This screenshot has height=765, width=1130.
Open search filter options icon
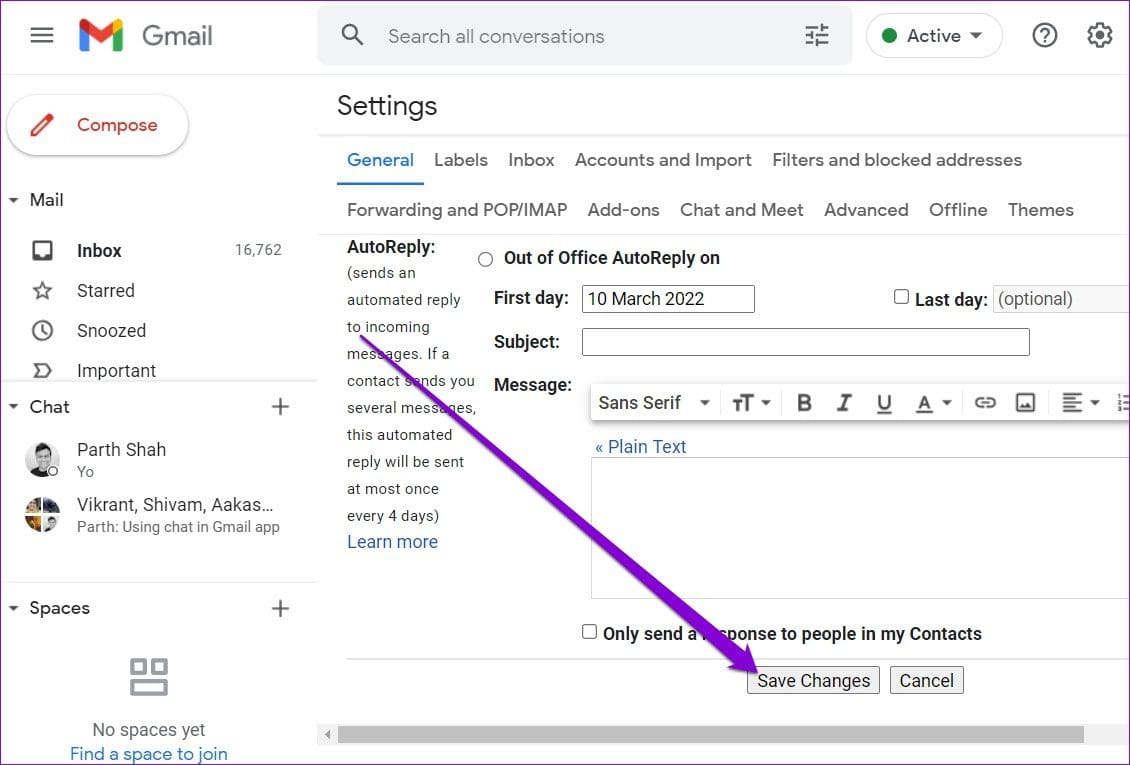click(x=817, y=35)
